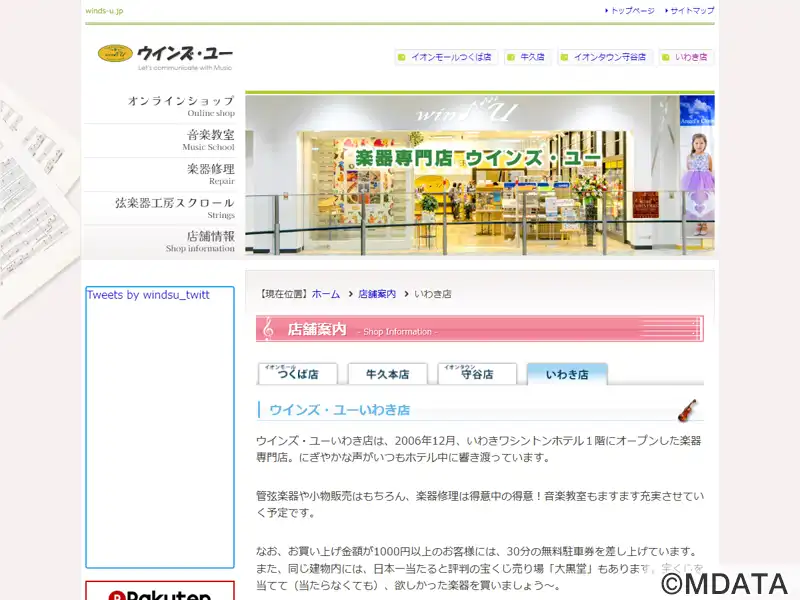Go to いわき店 shop button in header

coord(686,57)
